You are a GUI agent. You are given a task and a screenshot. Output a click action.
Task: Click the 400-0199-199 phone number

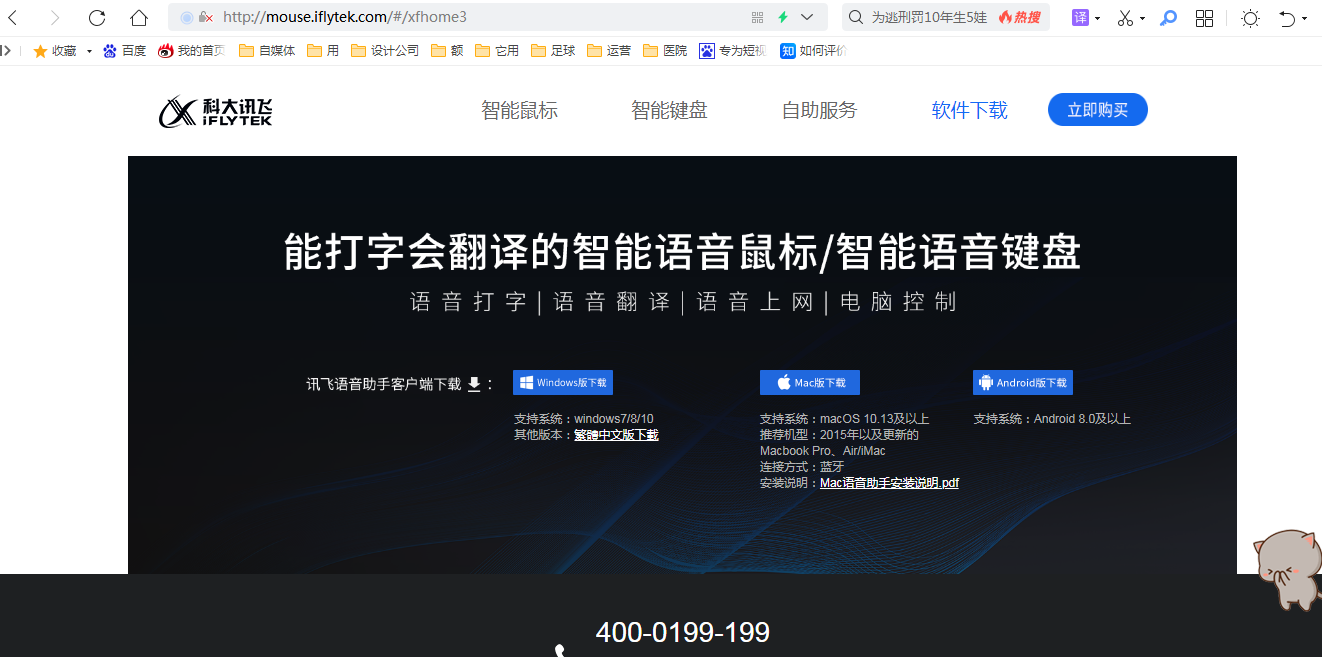(683, 633)
